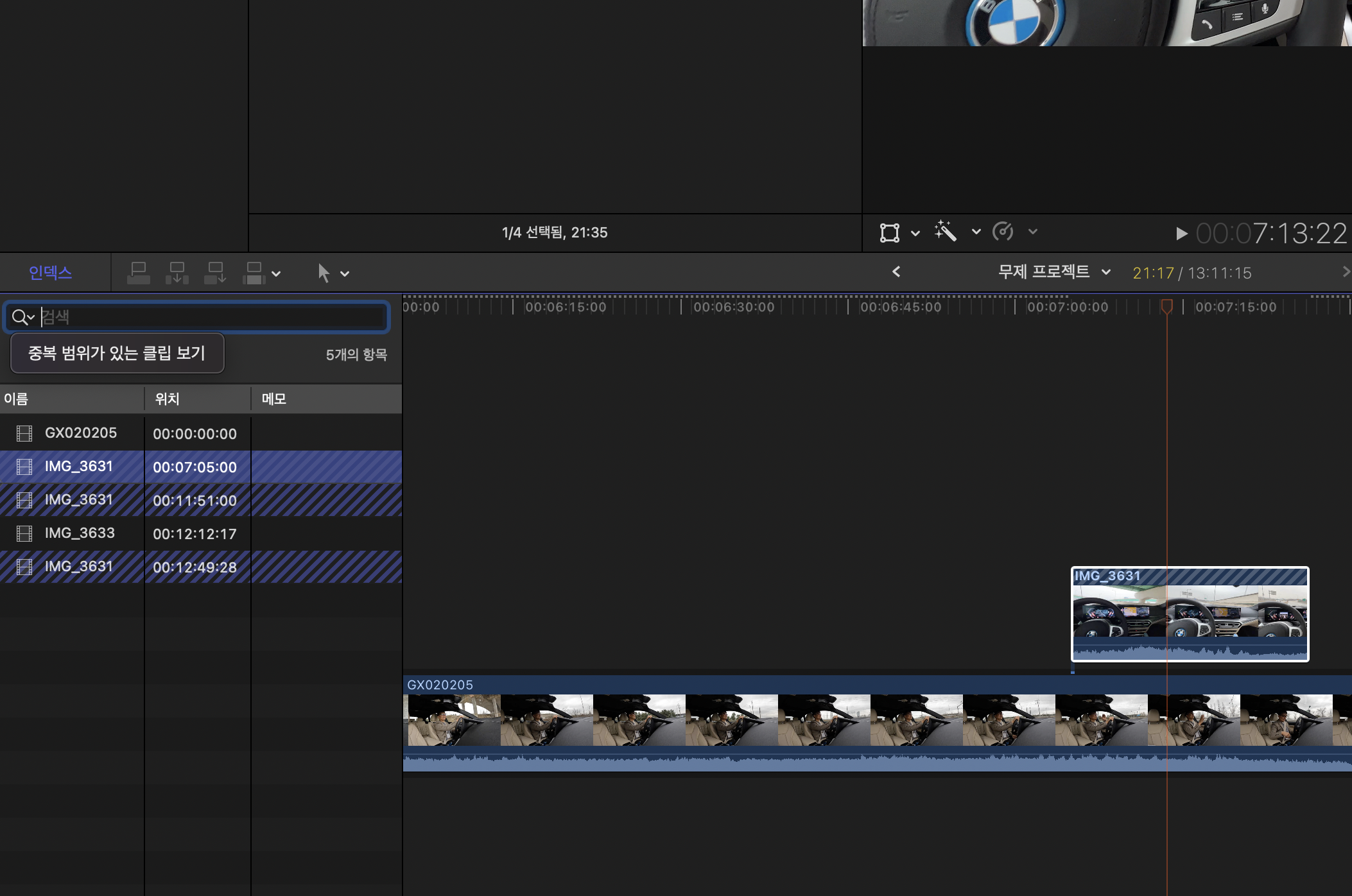
Task: Choose 중복 범위가 있는 클립 보기 menu item
Action: pos(117,353)
